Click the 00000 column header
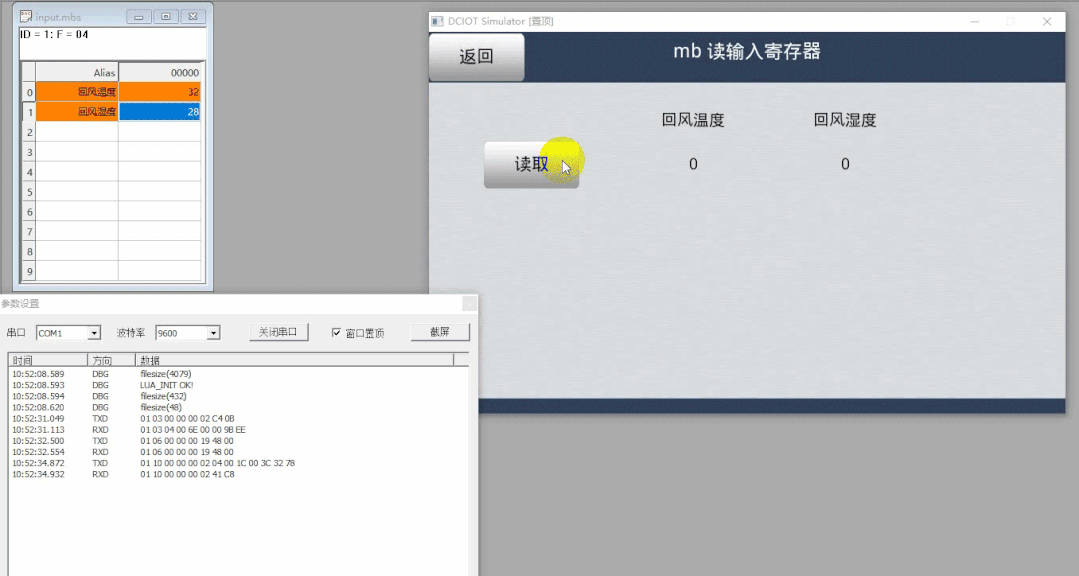 160,72
